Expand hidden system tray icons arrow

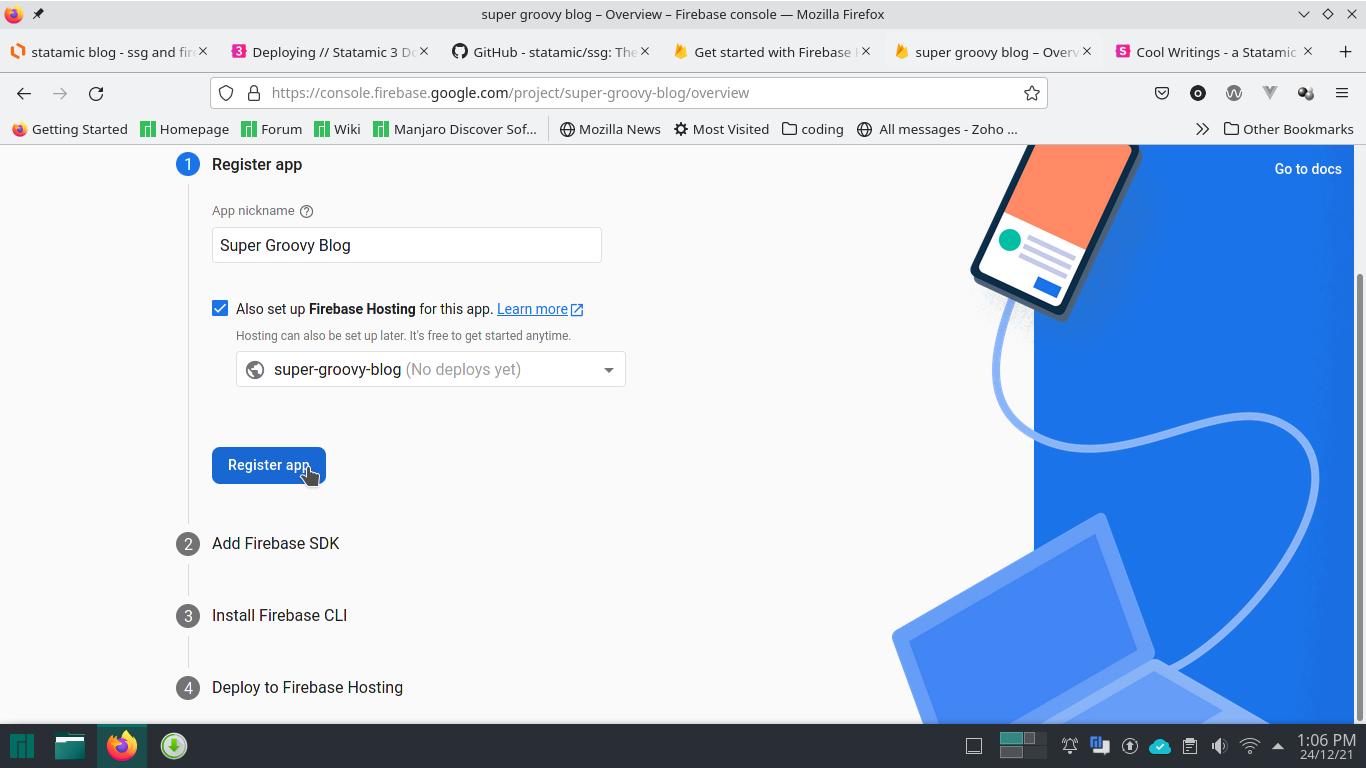(x=1277, y=746)
